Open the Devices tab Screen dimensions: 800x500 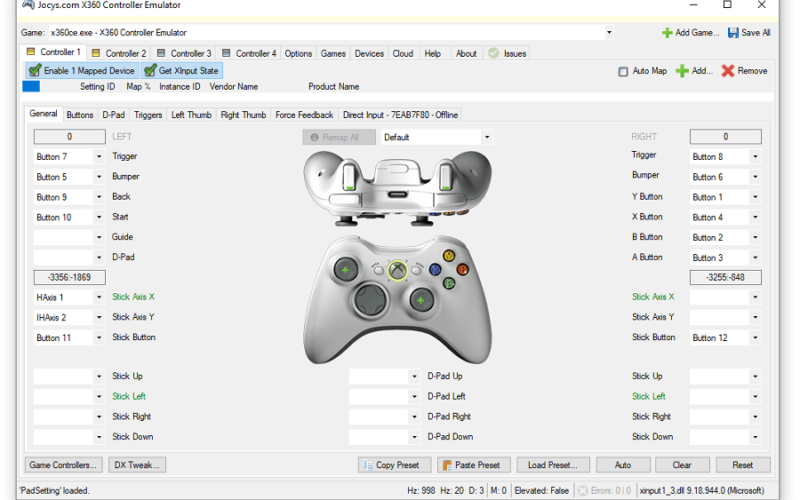point(369,53)
